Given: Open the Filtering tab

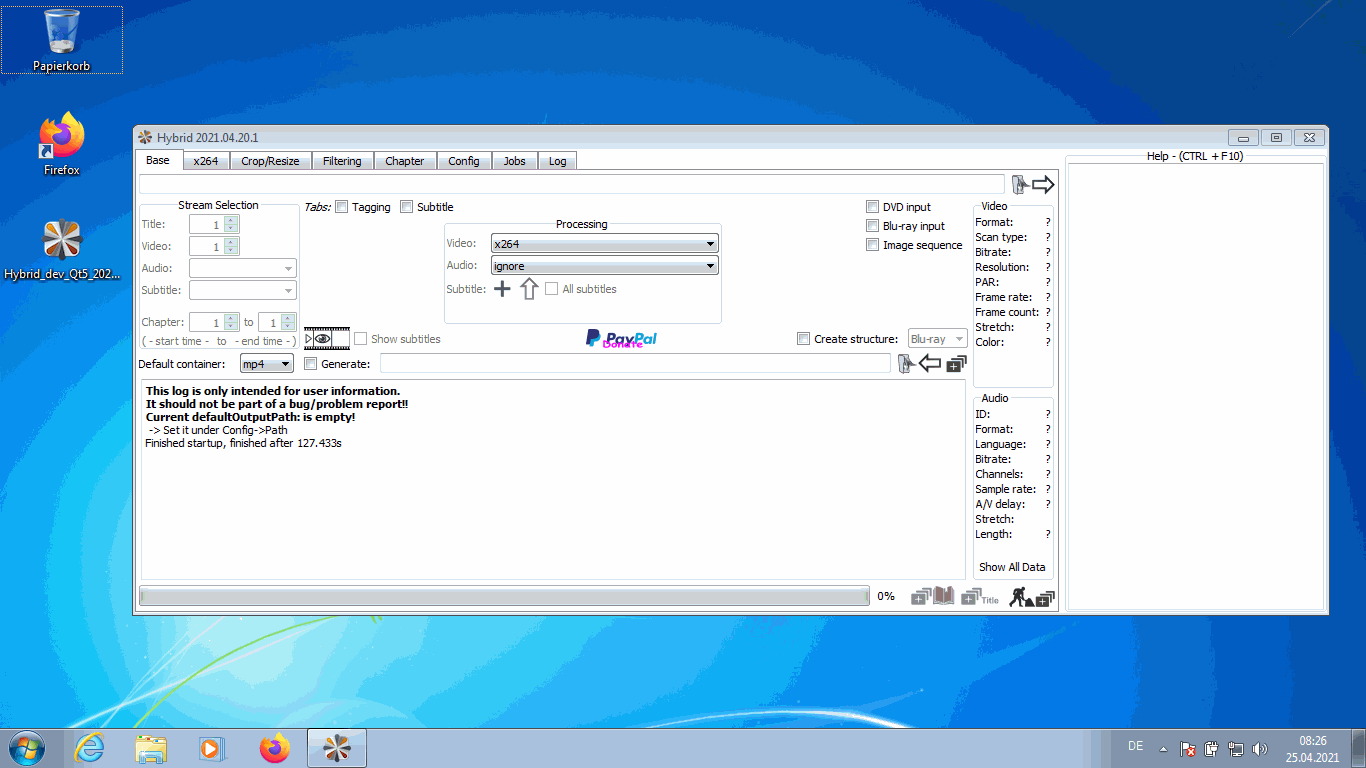Looking at the screenshot, I should click(x=342, y=161).
